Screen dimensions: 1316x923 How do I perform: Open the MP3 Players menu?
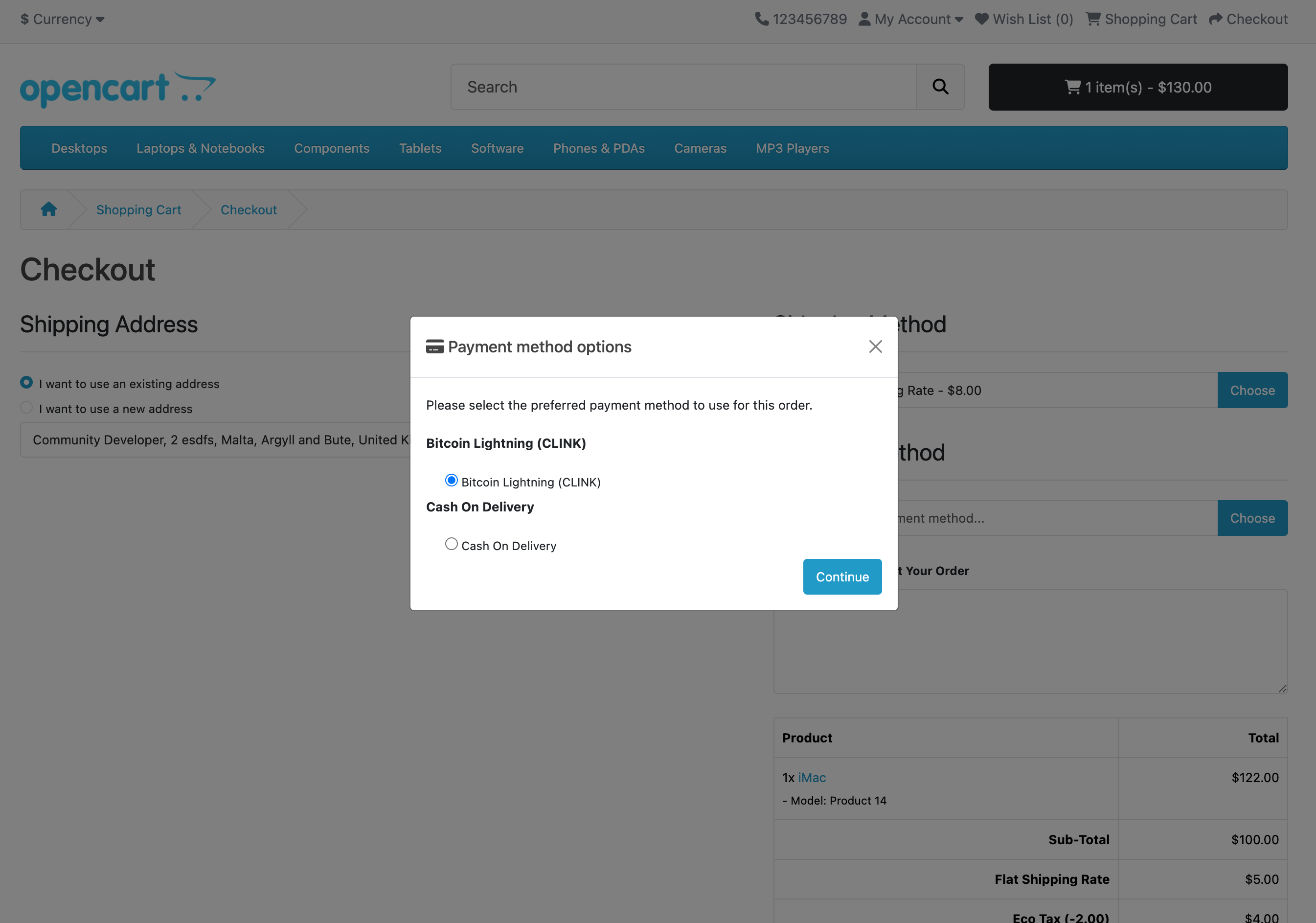pos(792,148)
